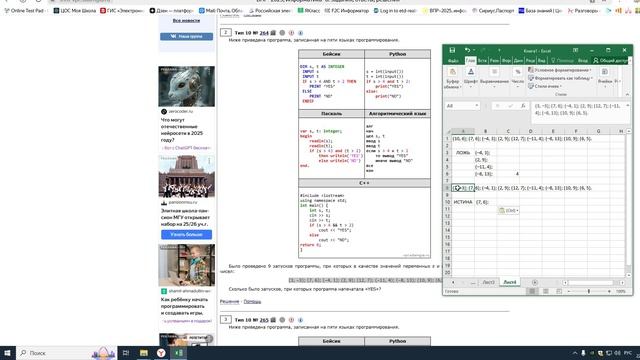The width and height of the screenshot is (640, 360).
Task: Click the Select All corner of the sheet
Action: (448, 131)
